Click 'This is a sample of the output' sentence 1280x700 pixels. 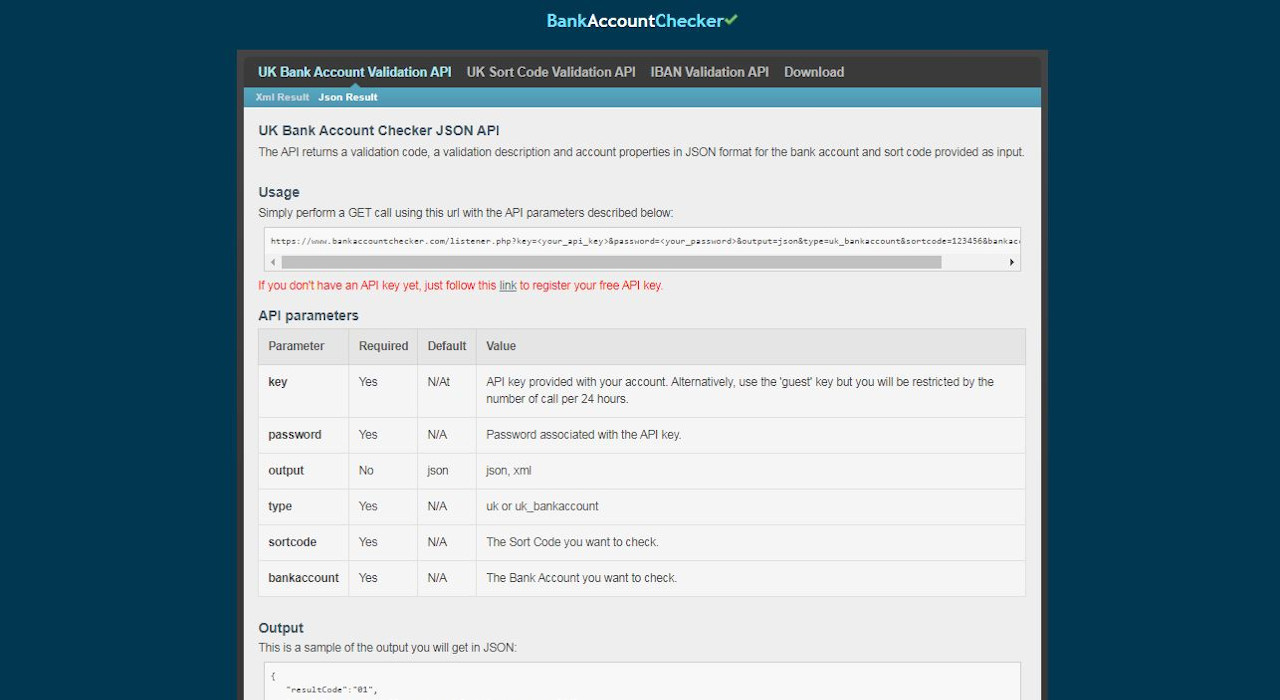tap(388, 648)
